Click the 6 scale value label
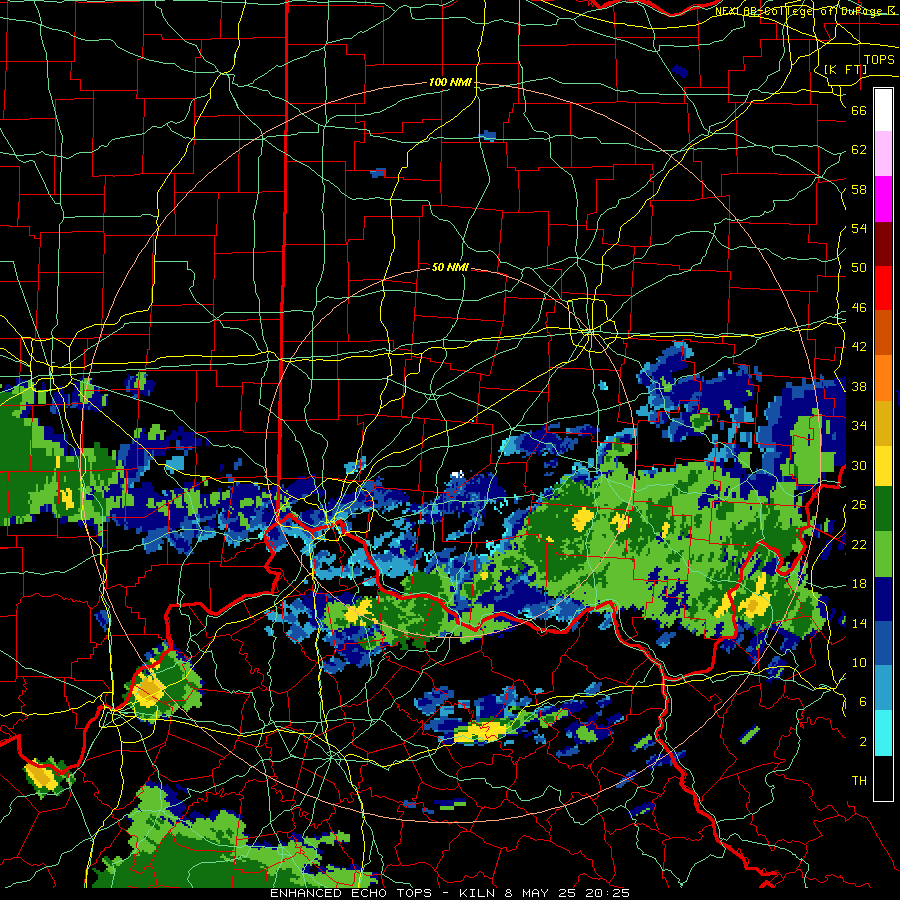The image size is (900, 900). pyautogui.click(x=863, y=702)
